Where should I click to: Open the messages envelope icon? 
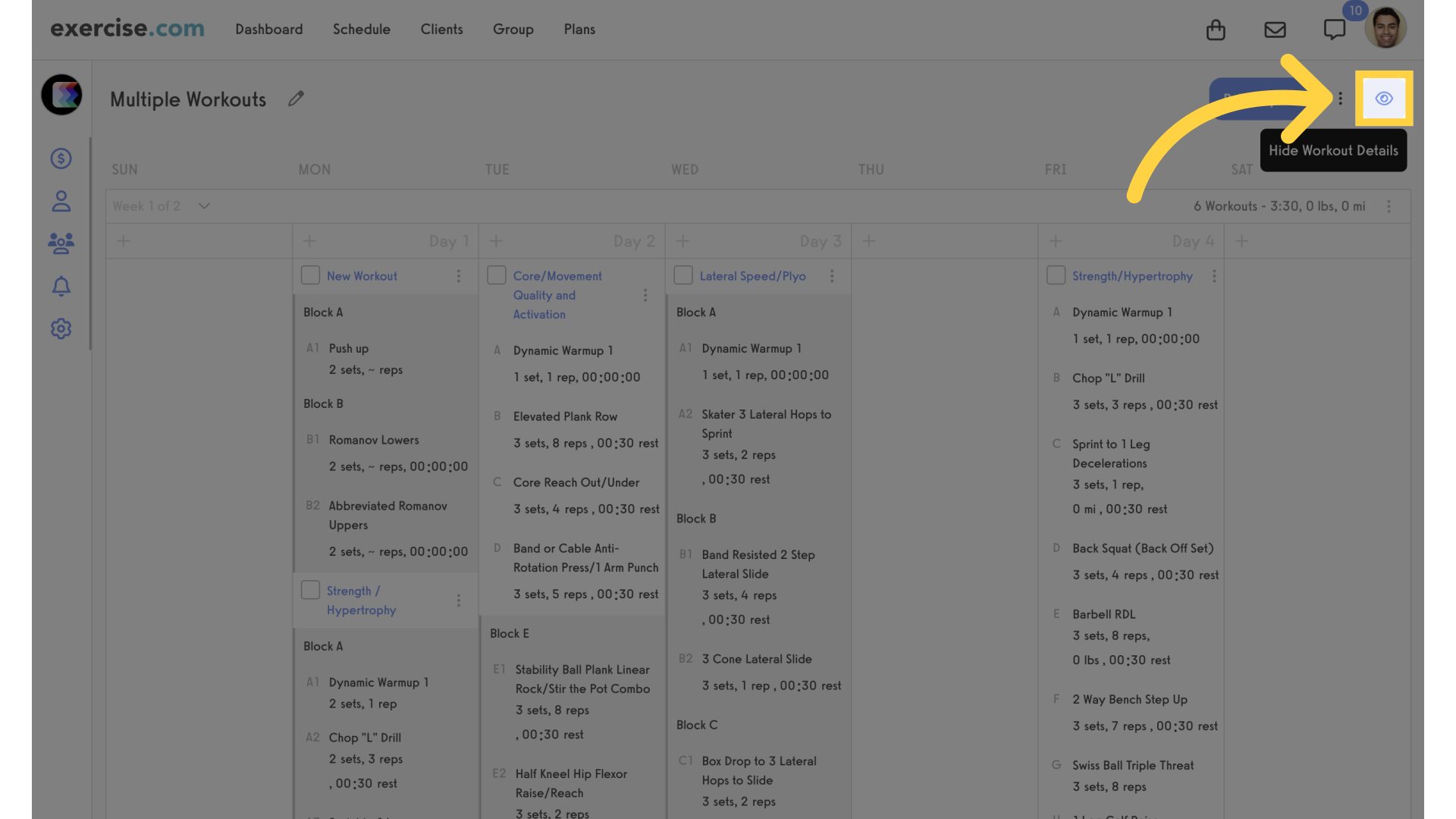(1275, 28)
